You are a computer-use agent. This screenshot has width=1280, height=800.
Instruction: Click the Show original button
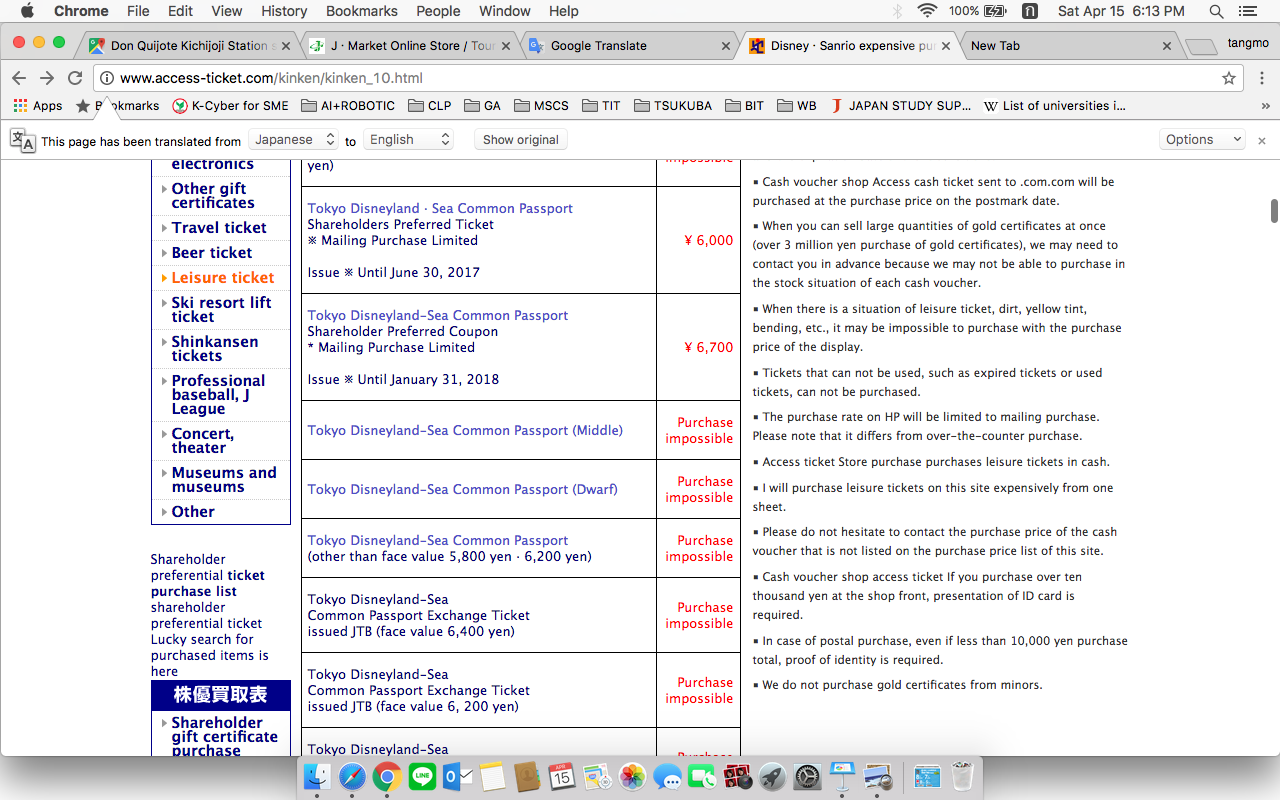521,140
